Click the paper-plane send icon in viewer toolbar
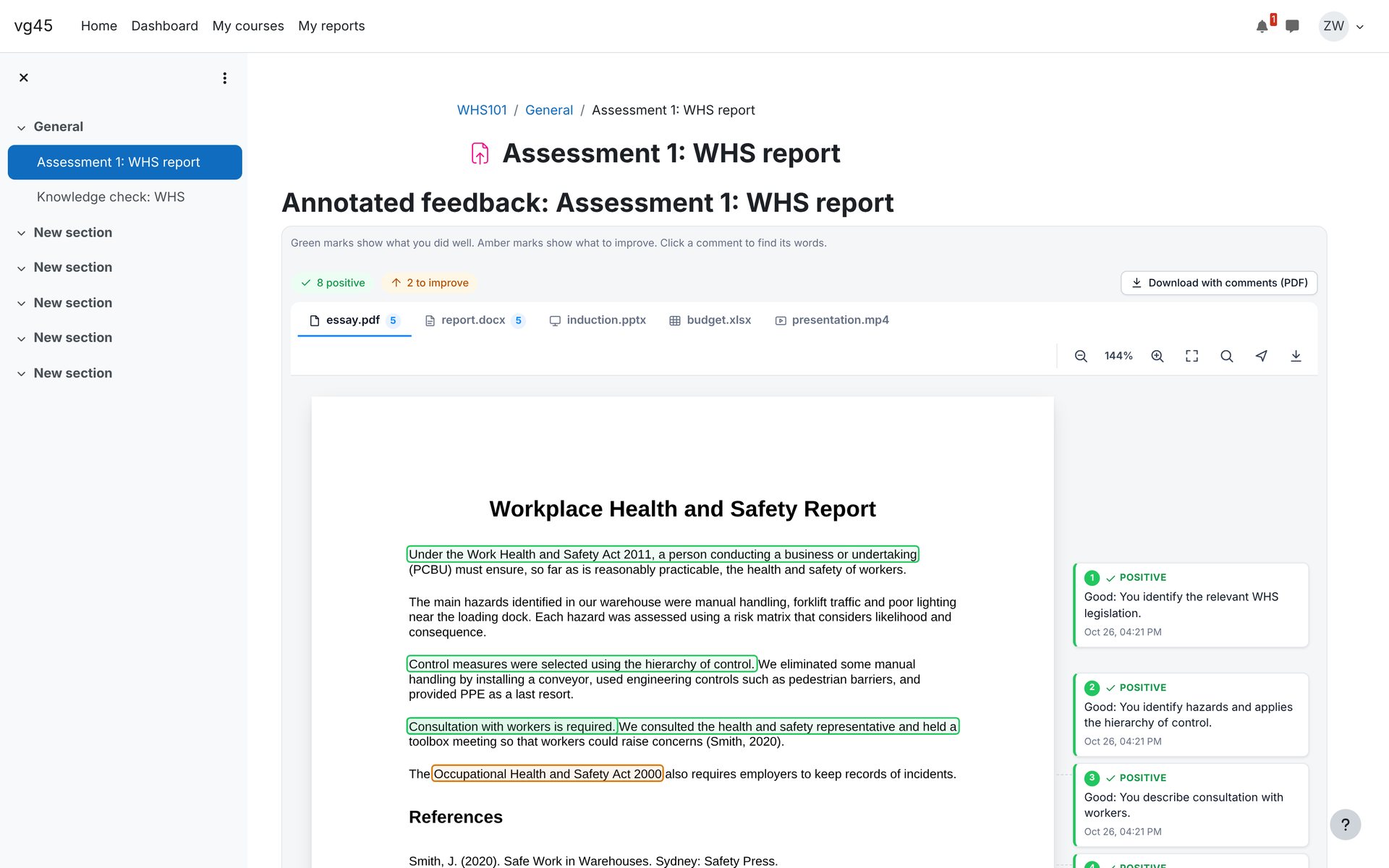This screenshot has width=1389, height=868. pos(1262,356)
